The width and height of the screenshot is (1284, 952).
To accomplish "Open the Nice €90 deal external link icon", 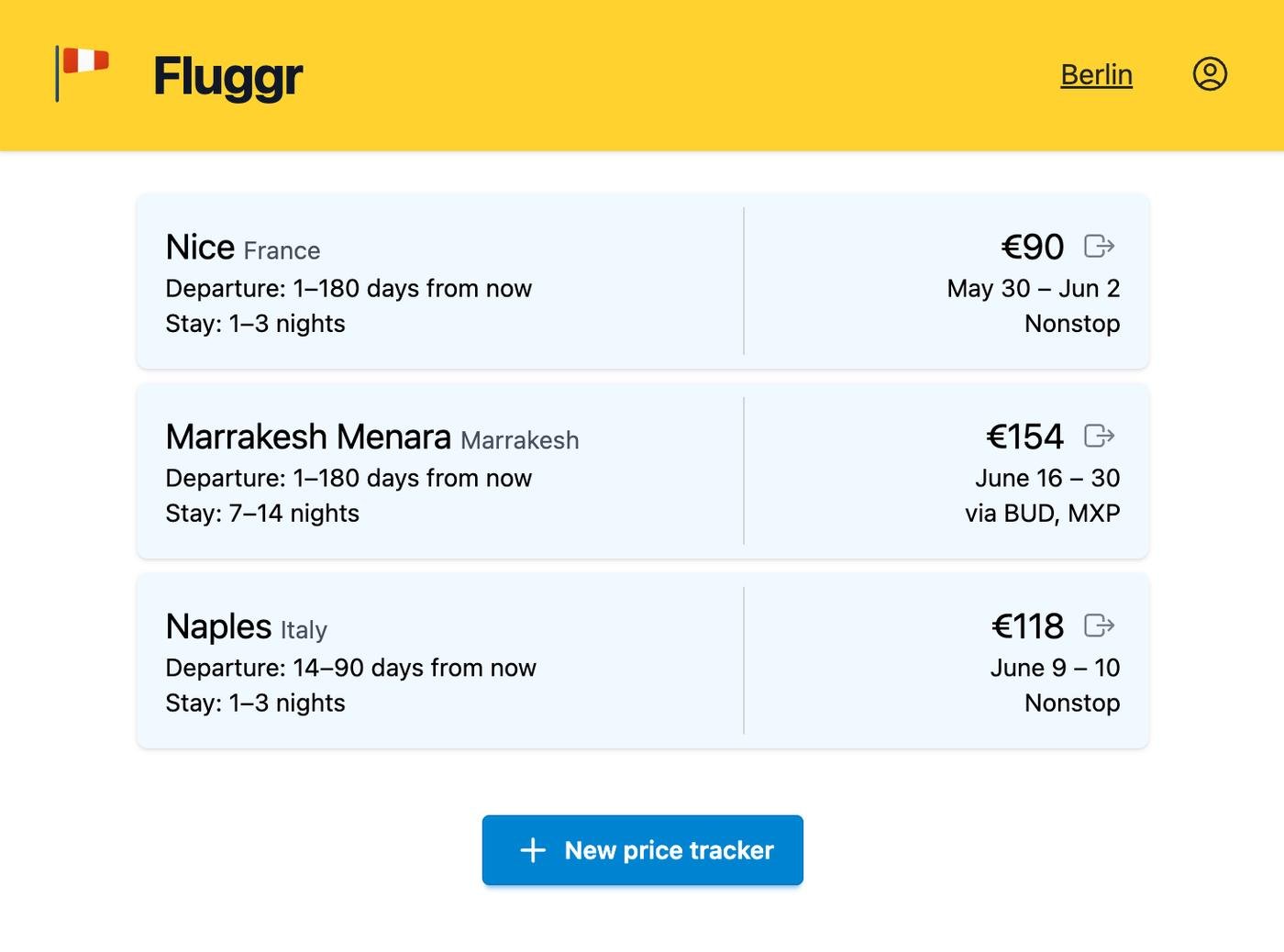I will tap(1099, 246).
